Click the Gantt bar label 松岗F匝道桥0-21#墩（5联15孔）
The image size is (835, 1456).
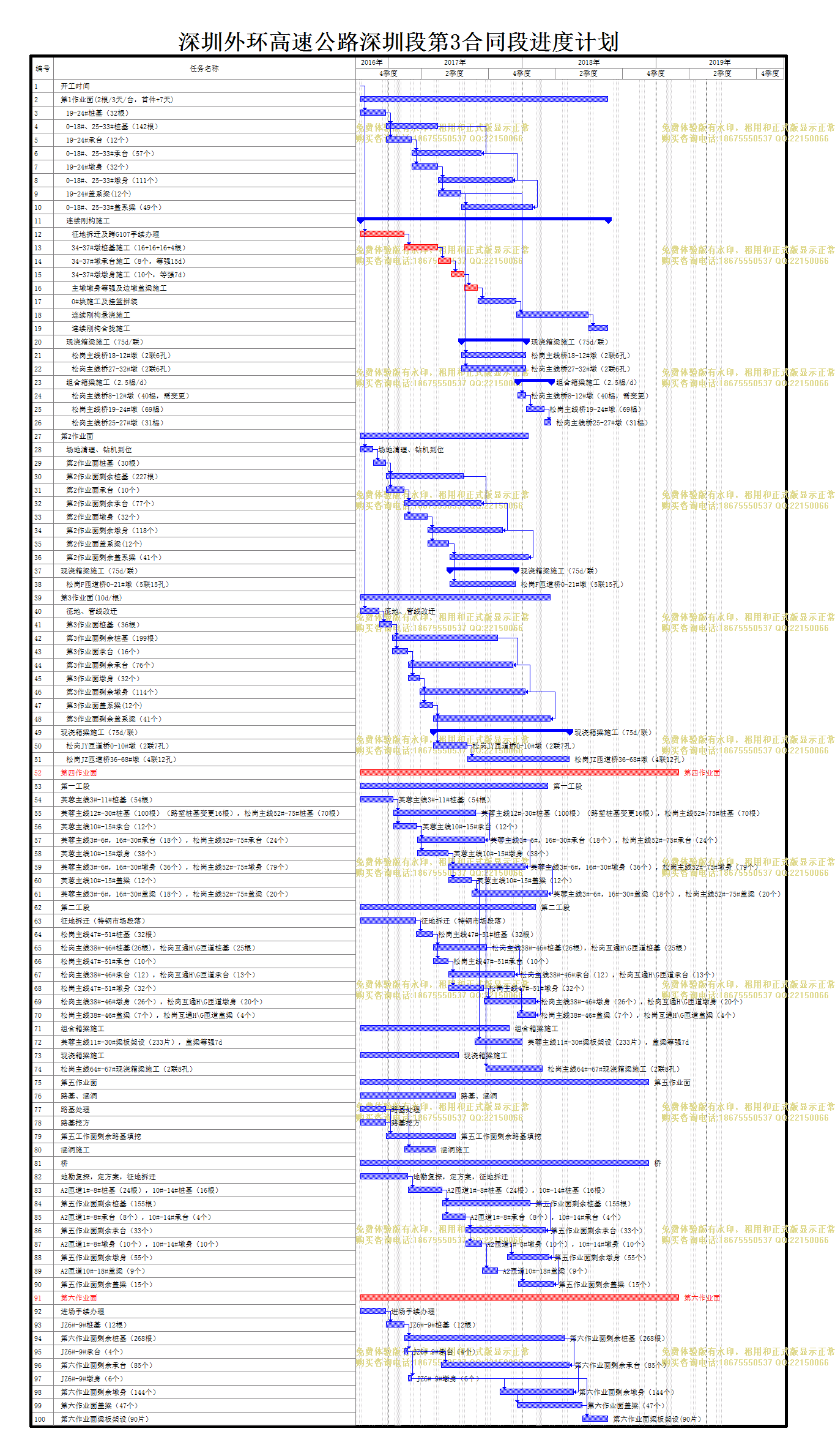pos(573,584)
